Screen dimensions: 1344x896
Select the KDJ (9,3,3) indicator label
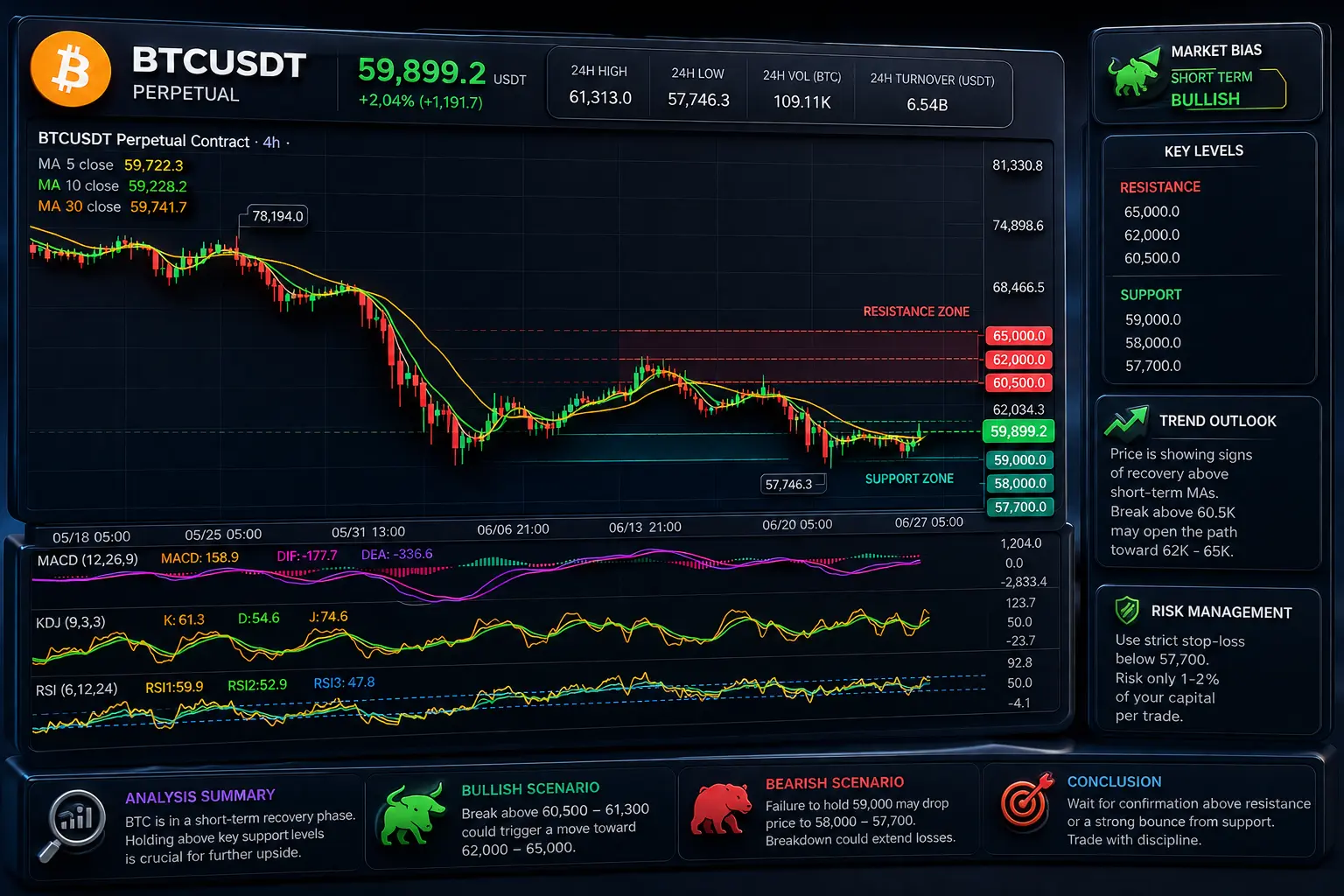click(x=70, y=622)
